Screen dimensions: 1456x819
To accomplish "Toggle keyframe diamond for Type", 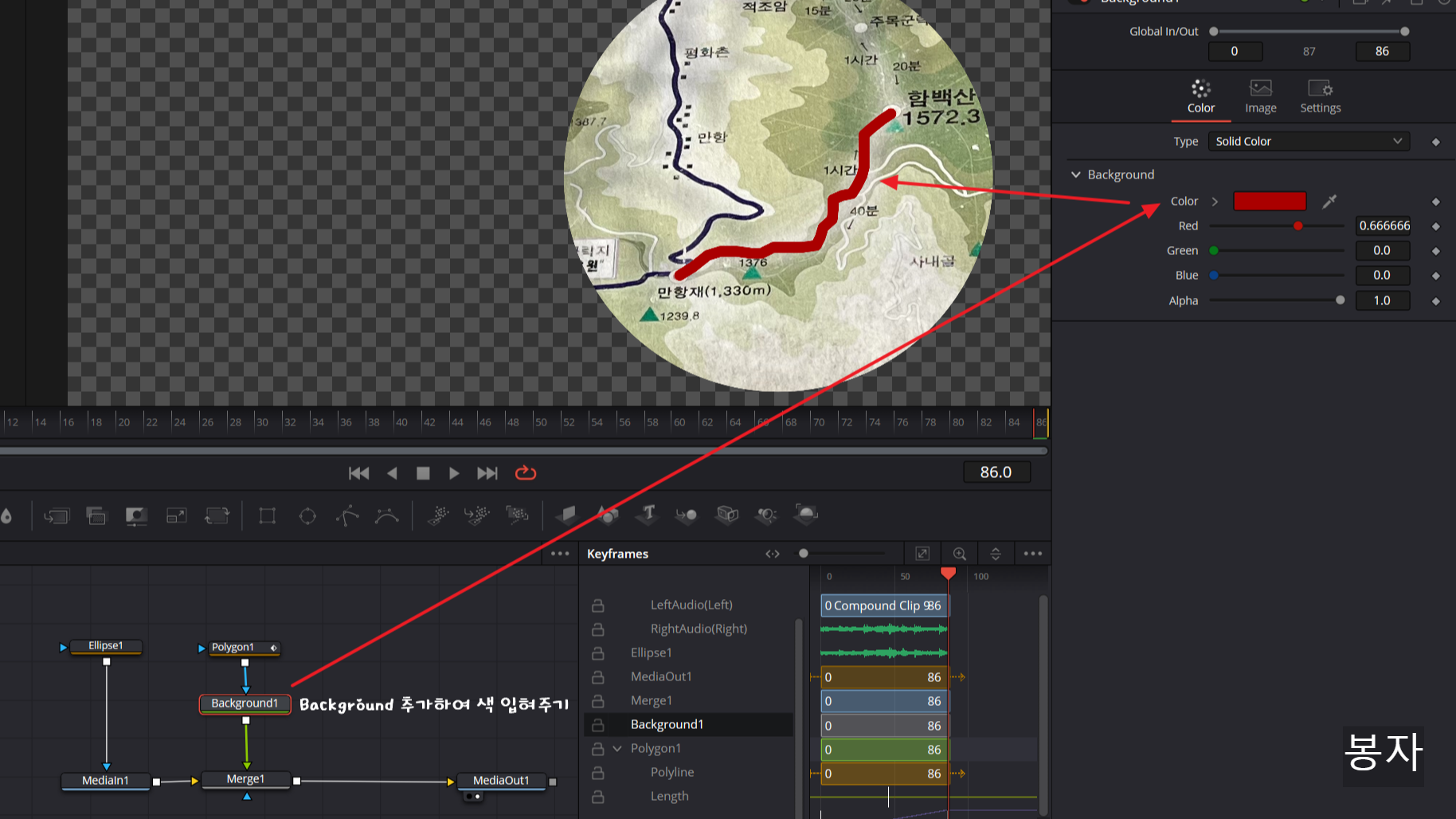I will [x=1436, y=142].
